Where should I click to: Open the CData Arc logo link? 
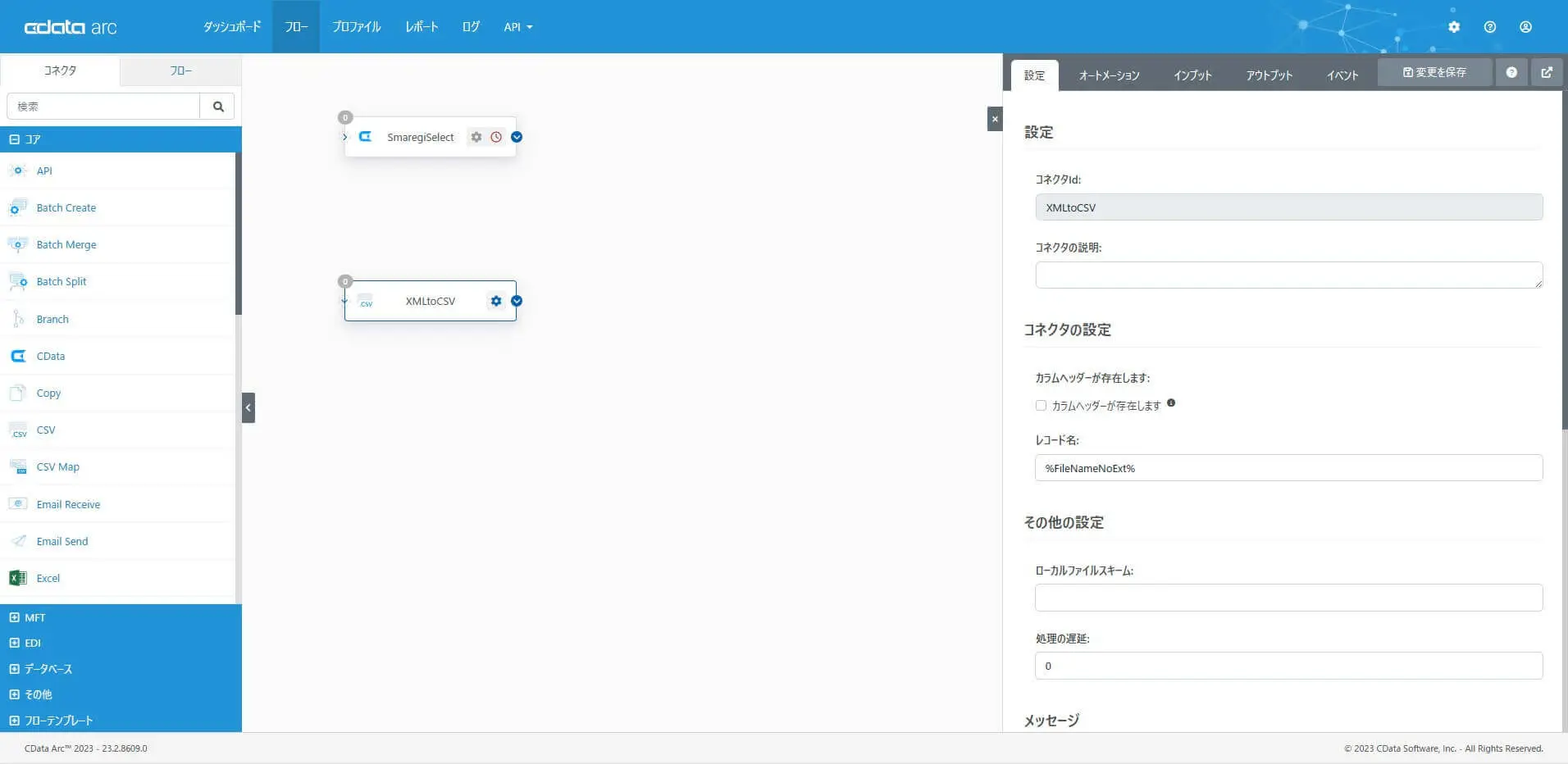[72, 26]
